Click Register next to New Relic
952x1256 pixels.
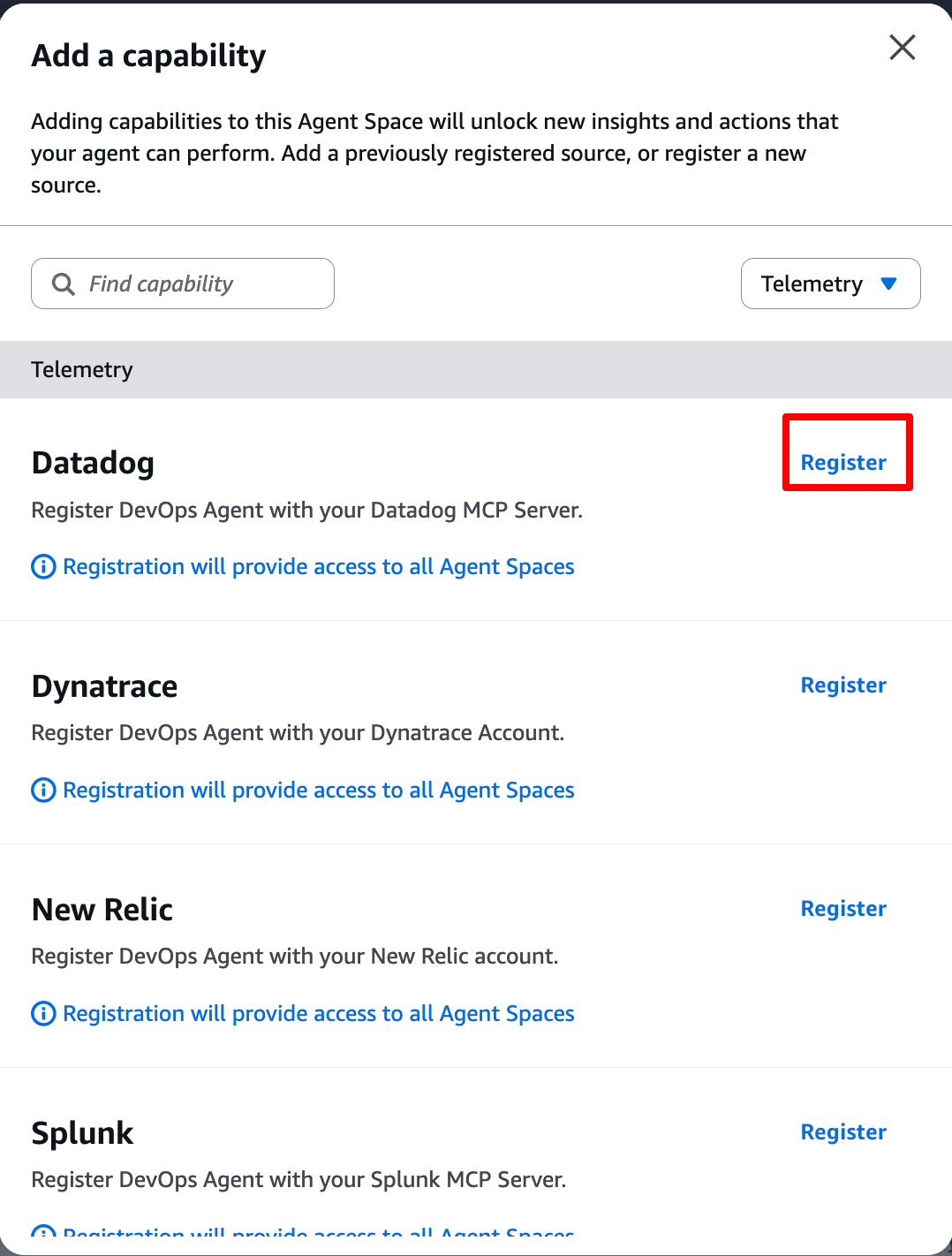pos(843,909)
